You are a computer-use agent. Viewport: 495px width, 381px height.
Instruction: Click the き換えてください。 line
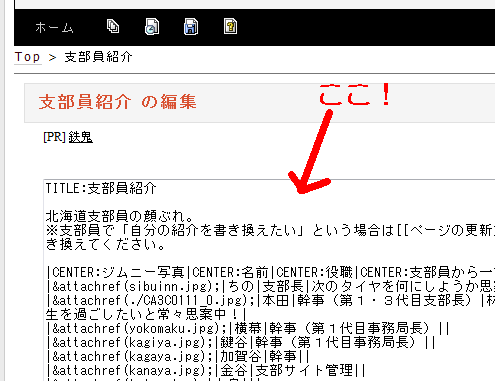(x=105, y=244)
